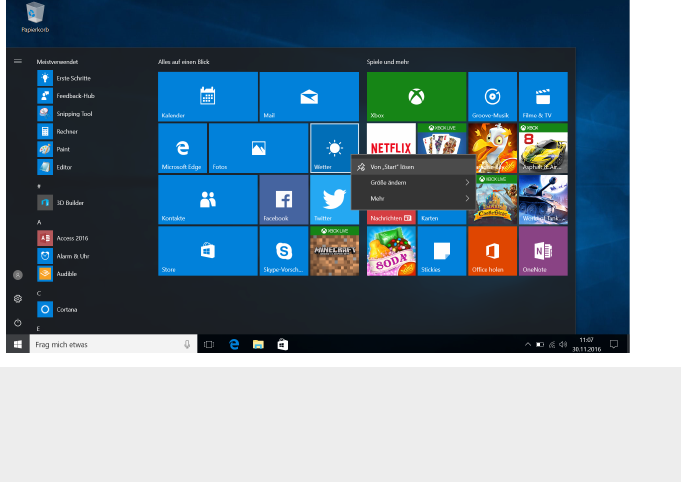Launch the Facebook tile
This screenshot has height=482, width=681.
coord(284,199)
